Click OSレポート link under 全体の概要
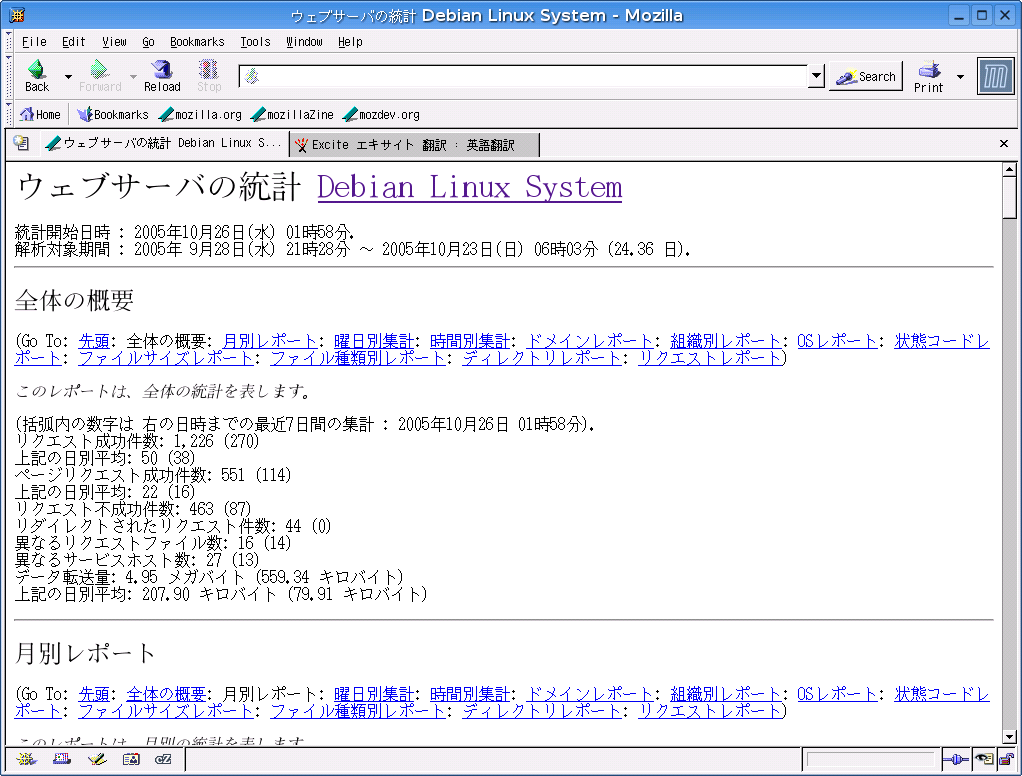 click(x=837, y=341)
